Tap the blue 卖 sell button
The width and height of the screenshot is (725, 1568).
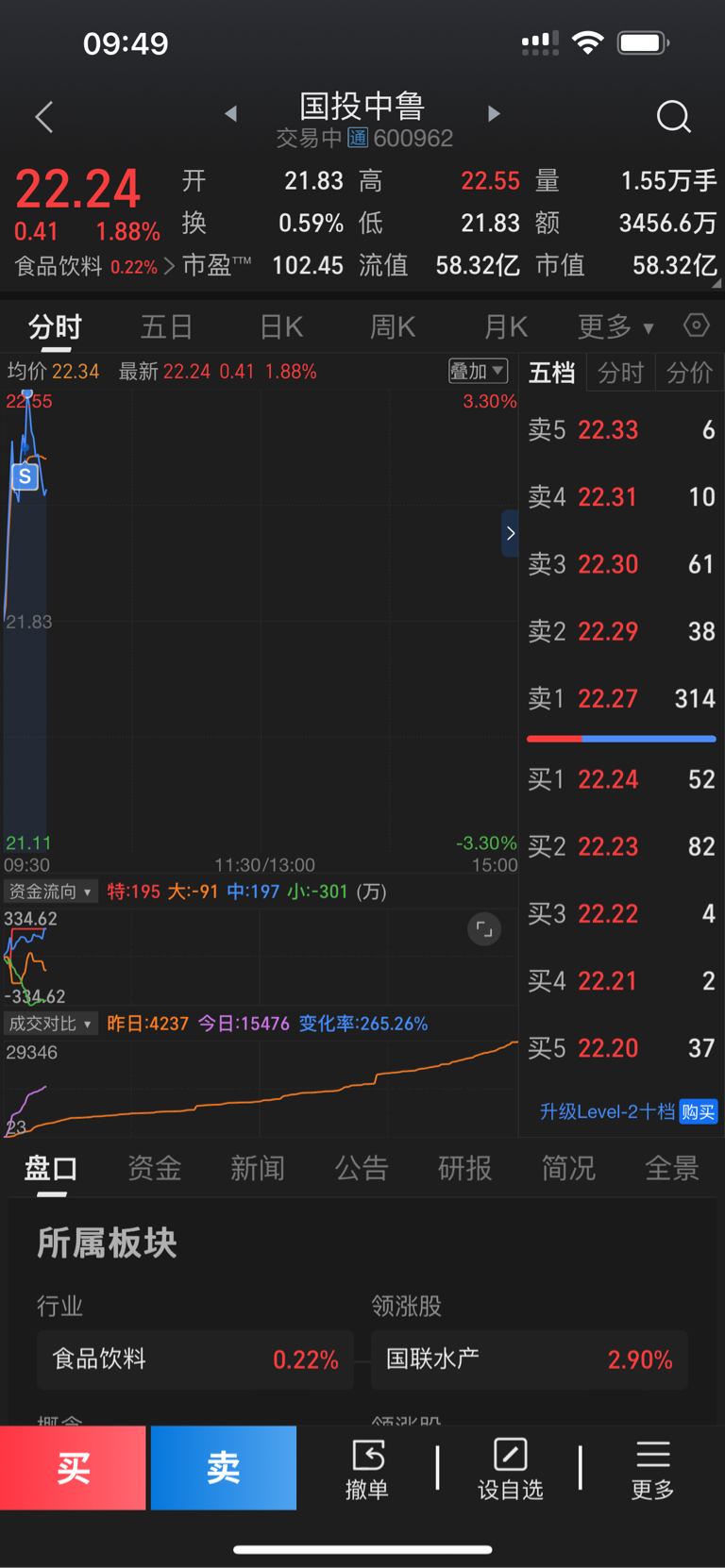(224, 1468)
